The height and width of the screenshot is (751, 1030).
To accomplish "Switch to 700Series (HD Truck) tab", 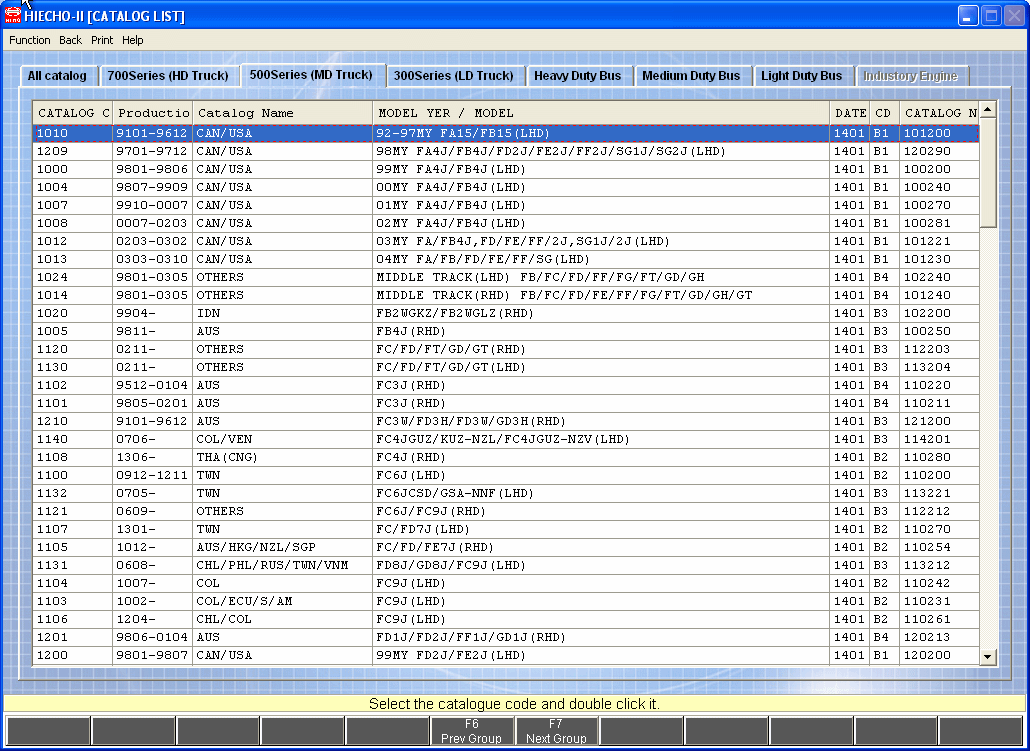I will pyautogui.click(x=168, y=76).
